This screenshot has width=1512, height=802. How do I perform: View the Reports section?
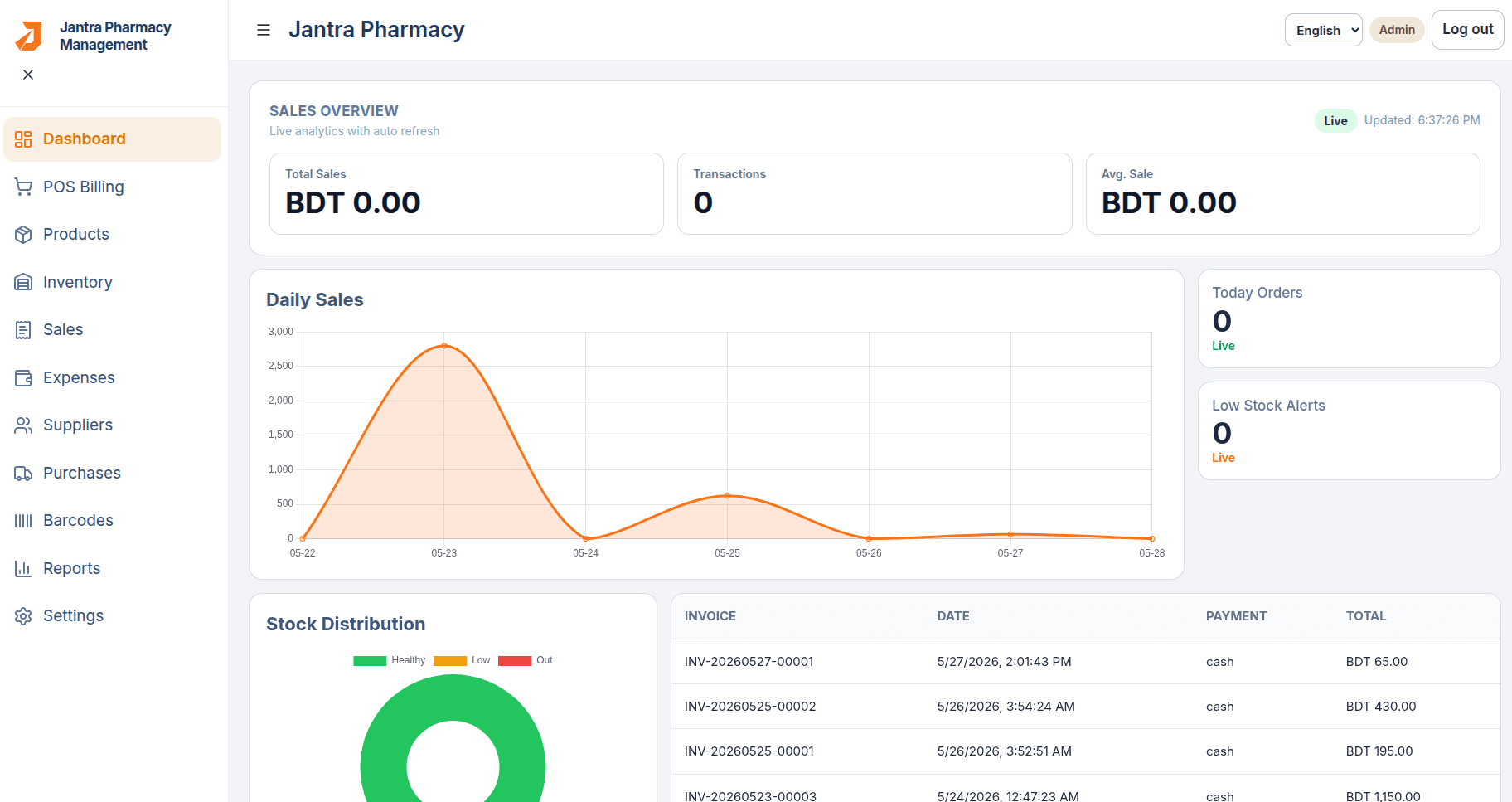(x=113, y=569)
